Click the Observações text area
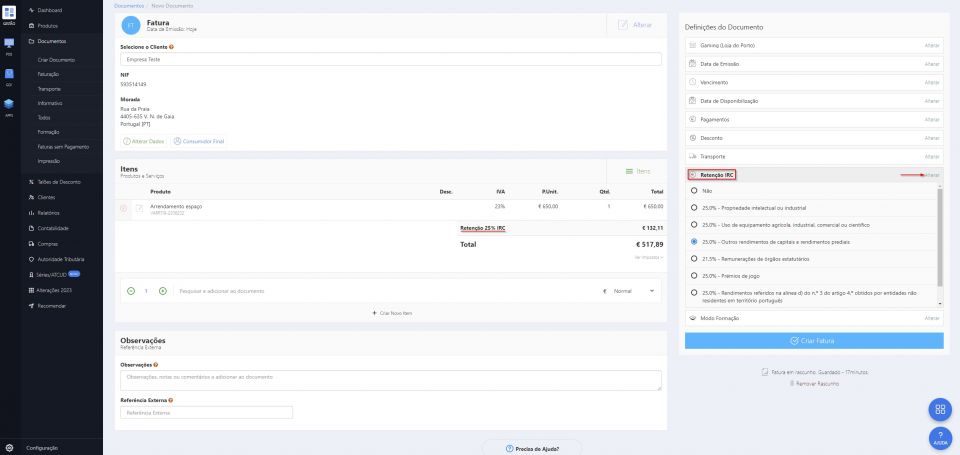The image size is (960, 455). pyautogui.click(x=389, y=380)
